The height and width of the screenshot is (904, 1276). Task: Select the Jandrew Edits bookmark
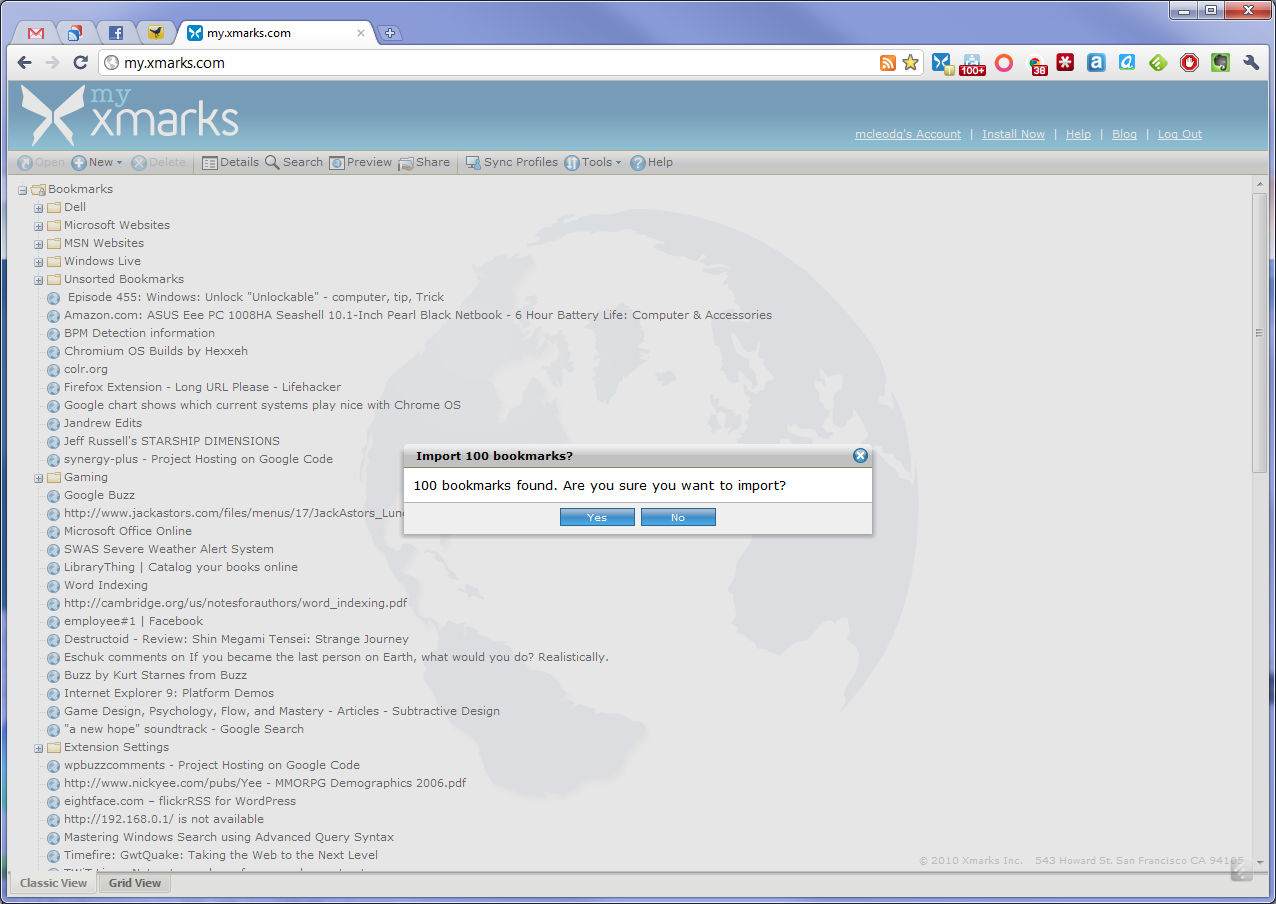point(103,424)
